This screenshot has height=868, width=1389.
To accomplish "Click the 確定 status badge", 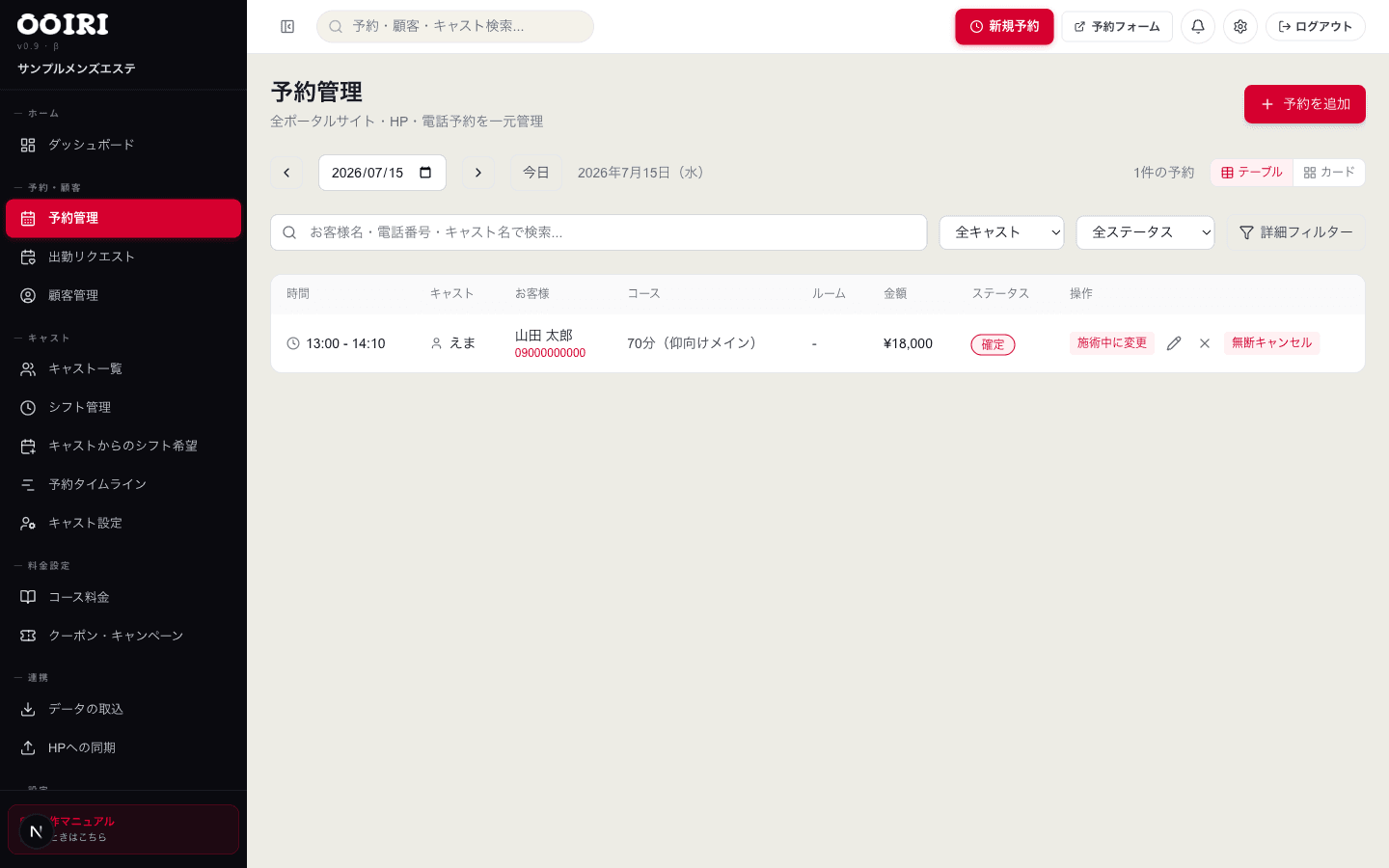I will pos(993,344).
